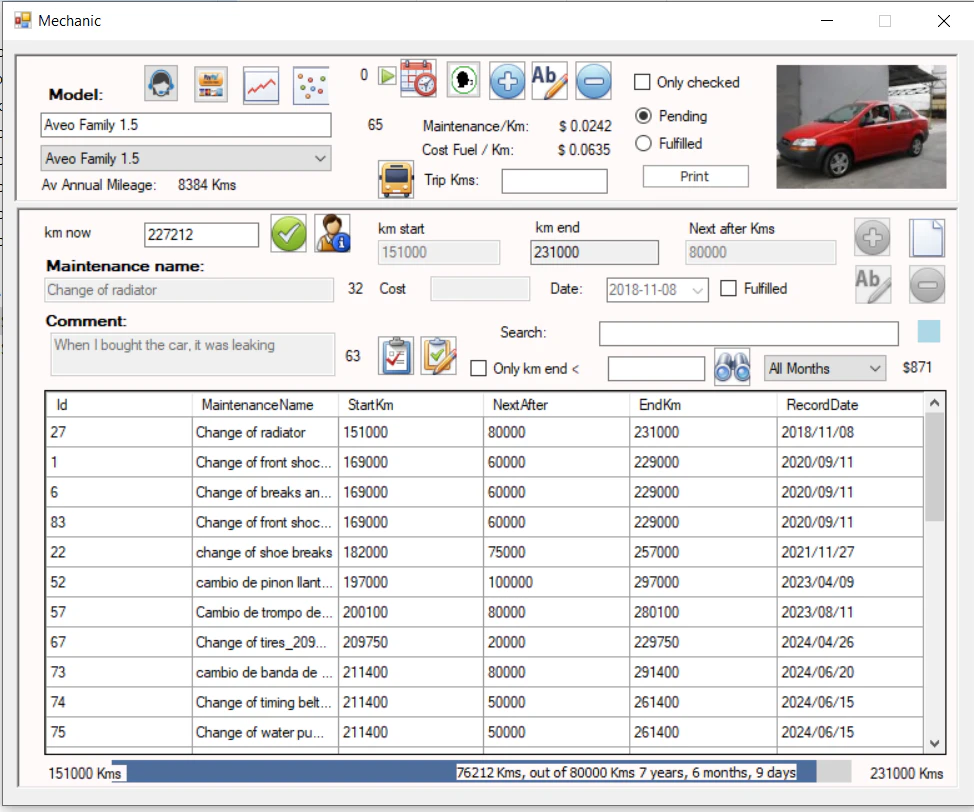
Task: Click the table scrollbar down arrow
Action: point(934,743)
